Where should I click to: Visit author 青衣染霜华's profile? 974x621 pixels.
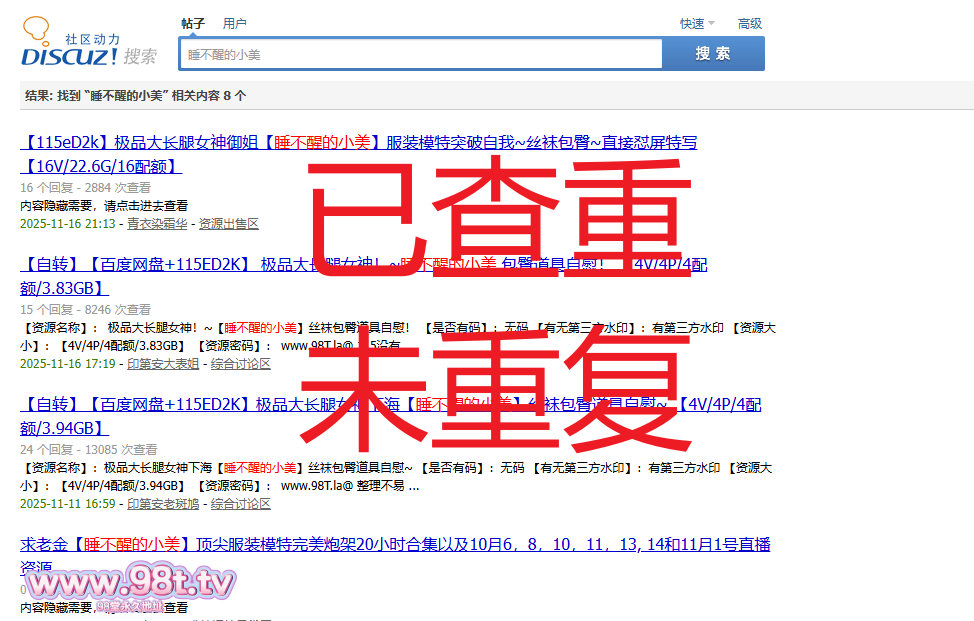point(157,224)
